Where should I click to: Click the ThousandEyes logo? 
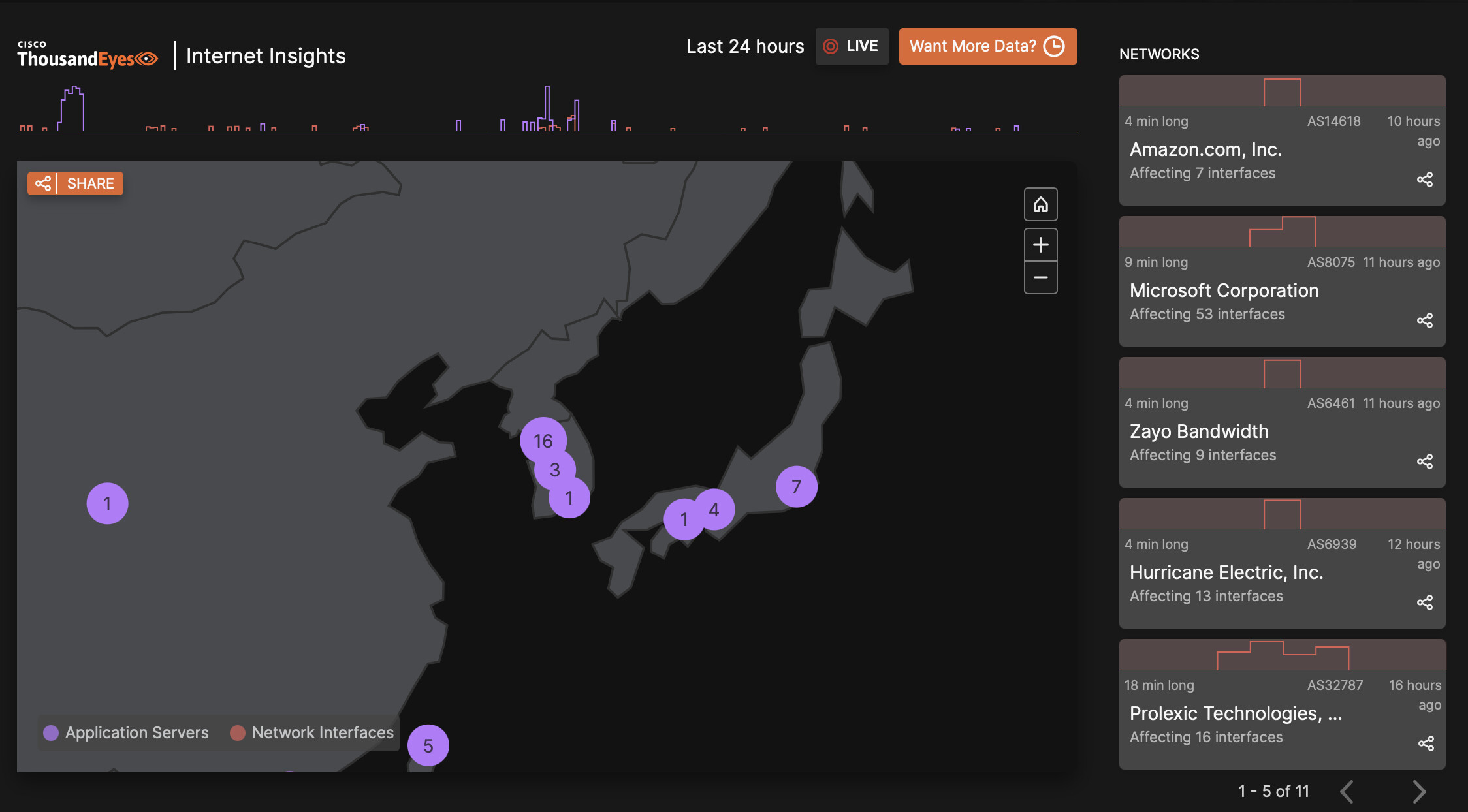(x=88, y=55)
